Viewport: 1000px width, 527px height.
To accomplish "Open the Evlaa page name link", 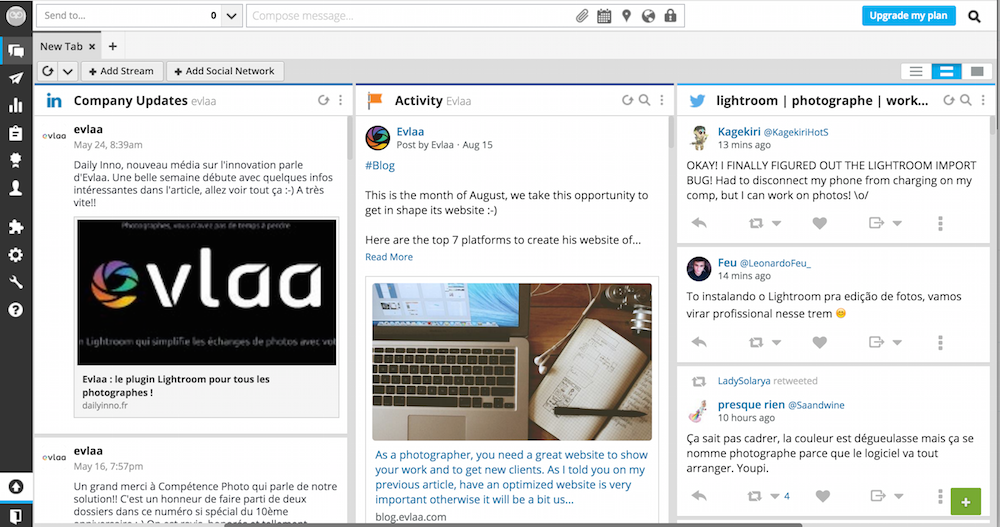I will pos(410,131).
